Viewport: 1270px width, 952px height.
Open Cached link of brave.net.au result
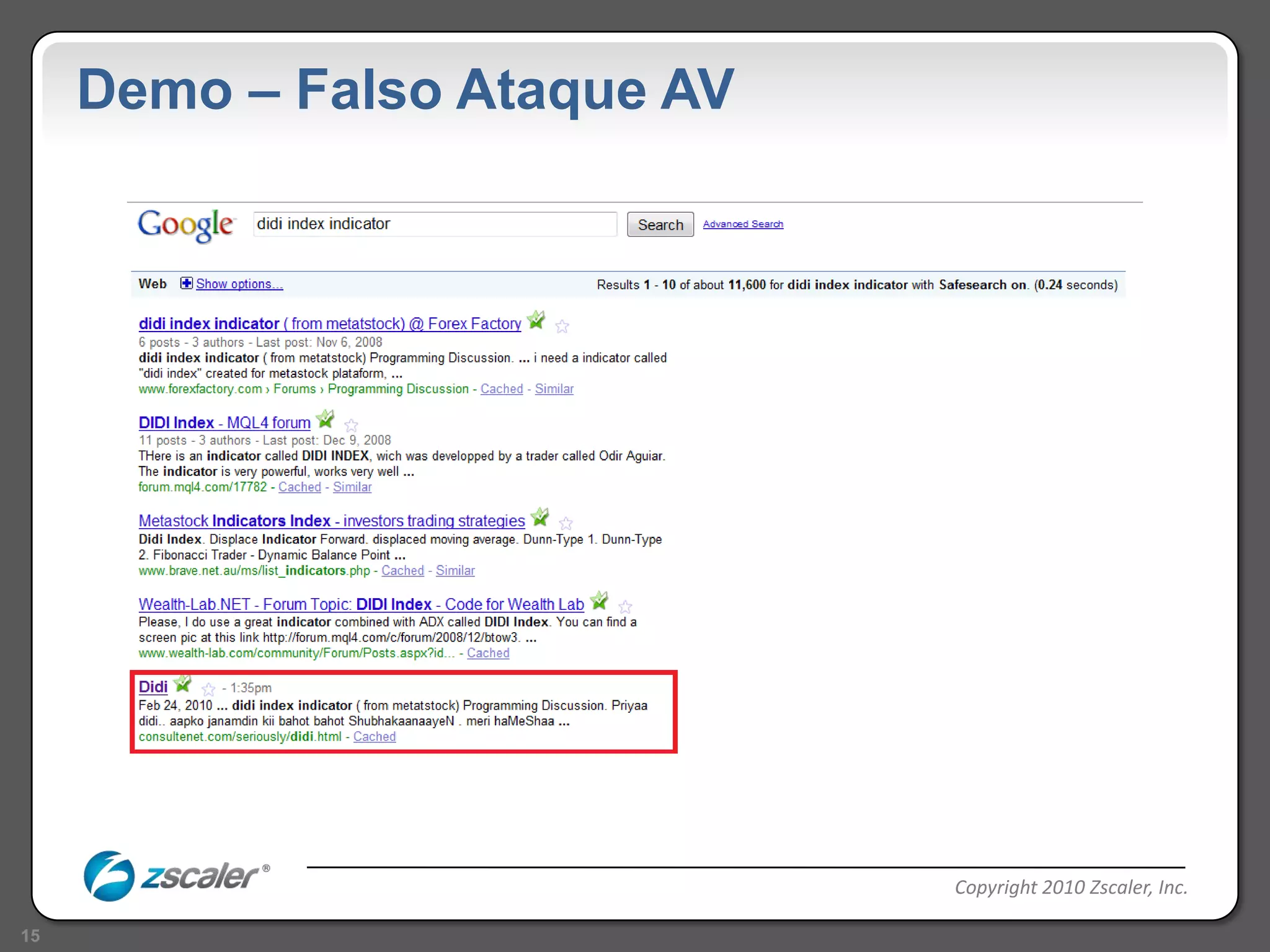[x=402, y=570]
